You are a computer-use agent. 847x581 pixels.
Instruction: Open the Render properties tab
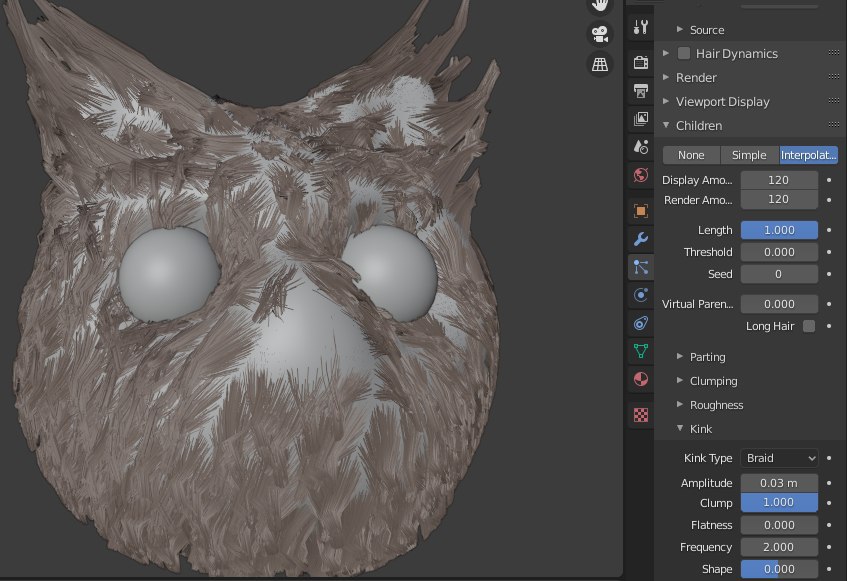pyautogui.click(x=641, y=63)
